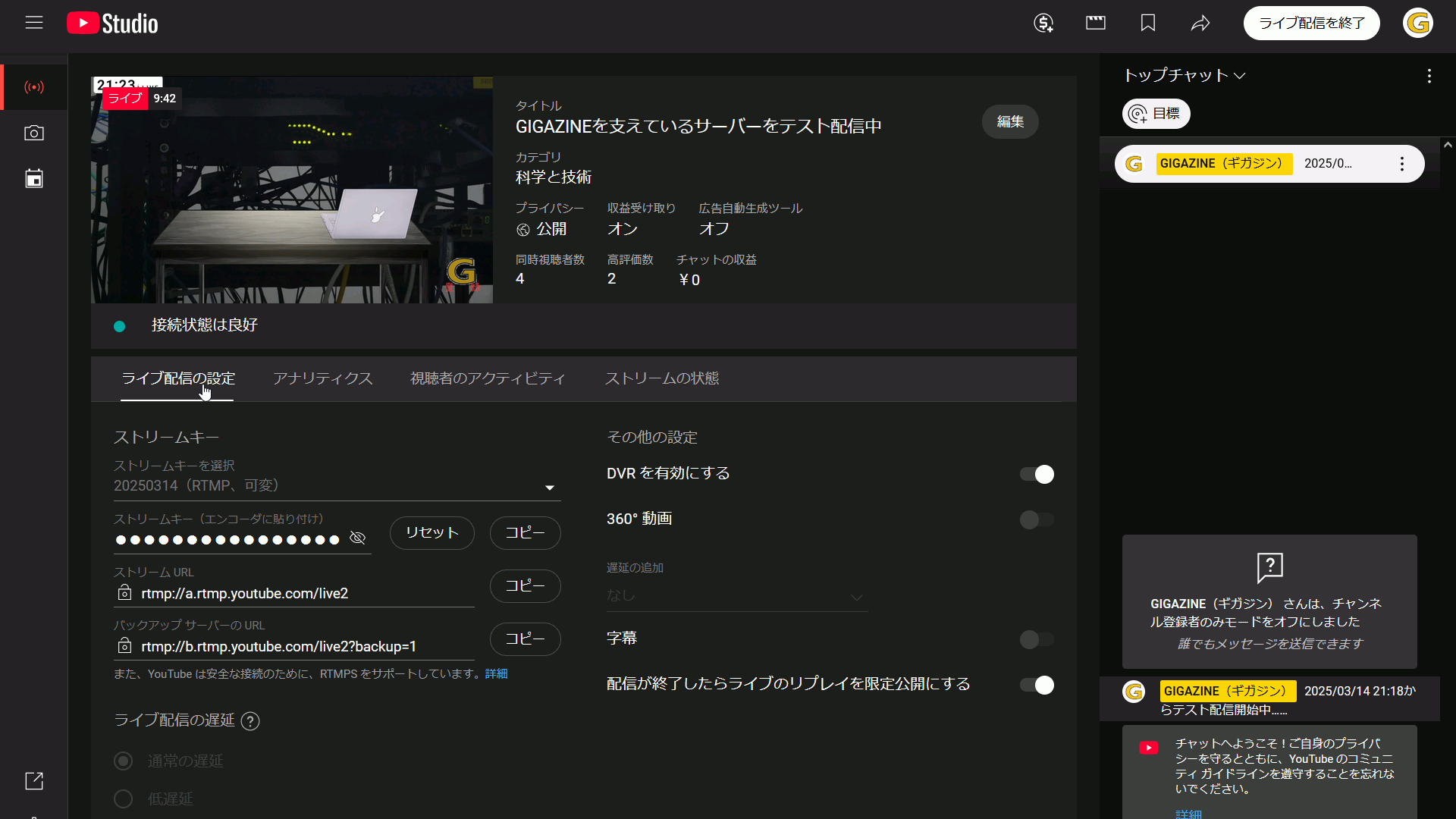Click the clapperboard highlight clip icon
1456x819 pixels.
(x=1096, y=24)
